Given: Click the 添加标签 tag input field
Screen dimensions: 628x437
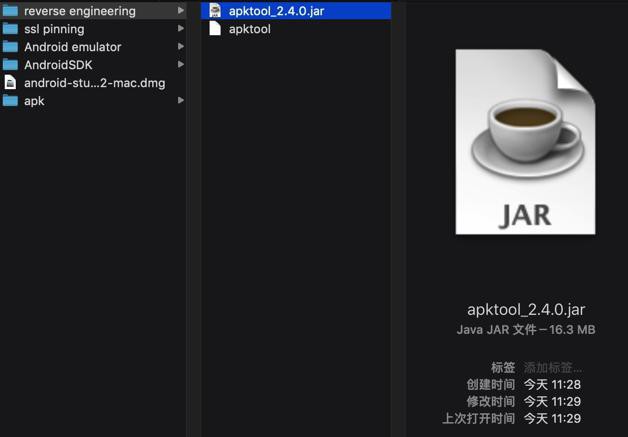Looking at the screenshot, I should [553, 367].
